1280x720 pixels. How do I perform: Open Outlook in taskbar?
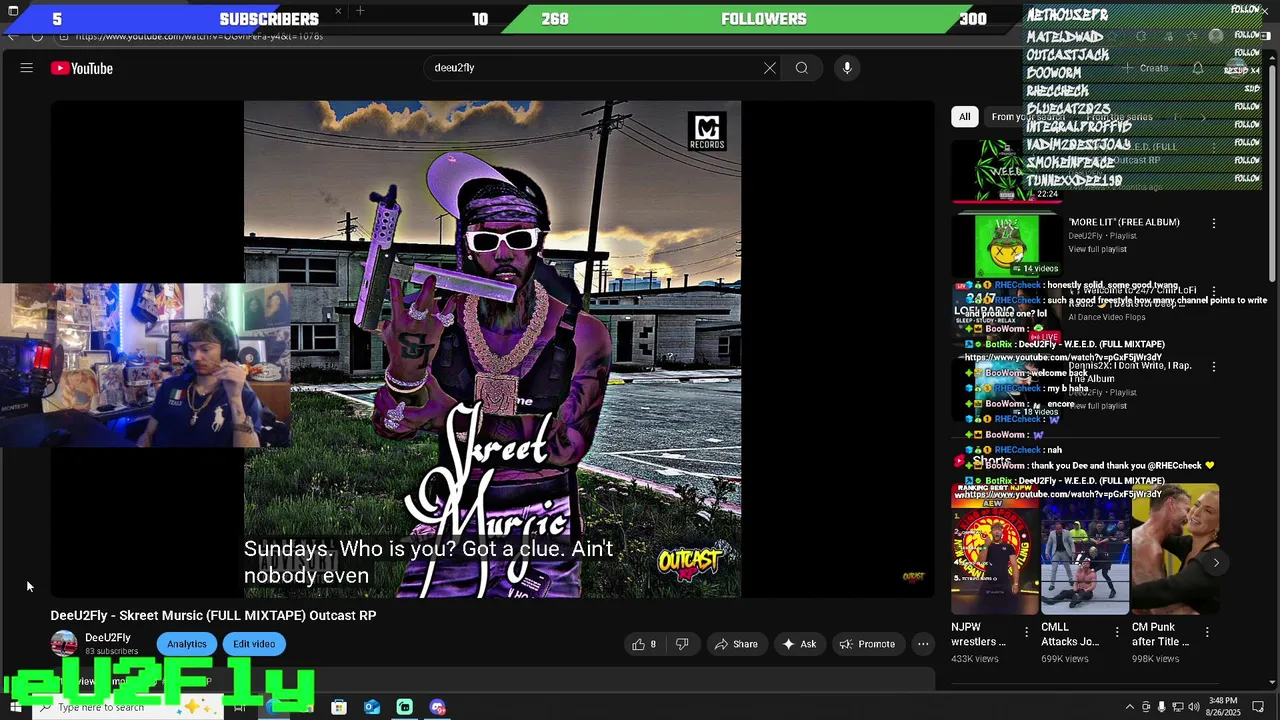[372, 707]
